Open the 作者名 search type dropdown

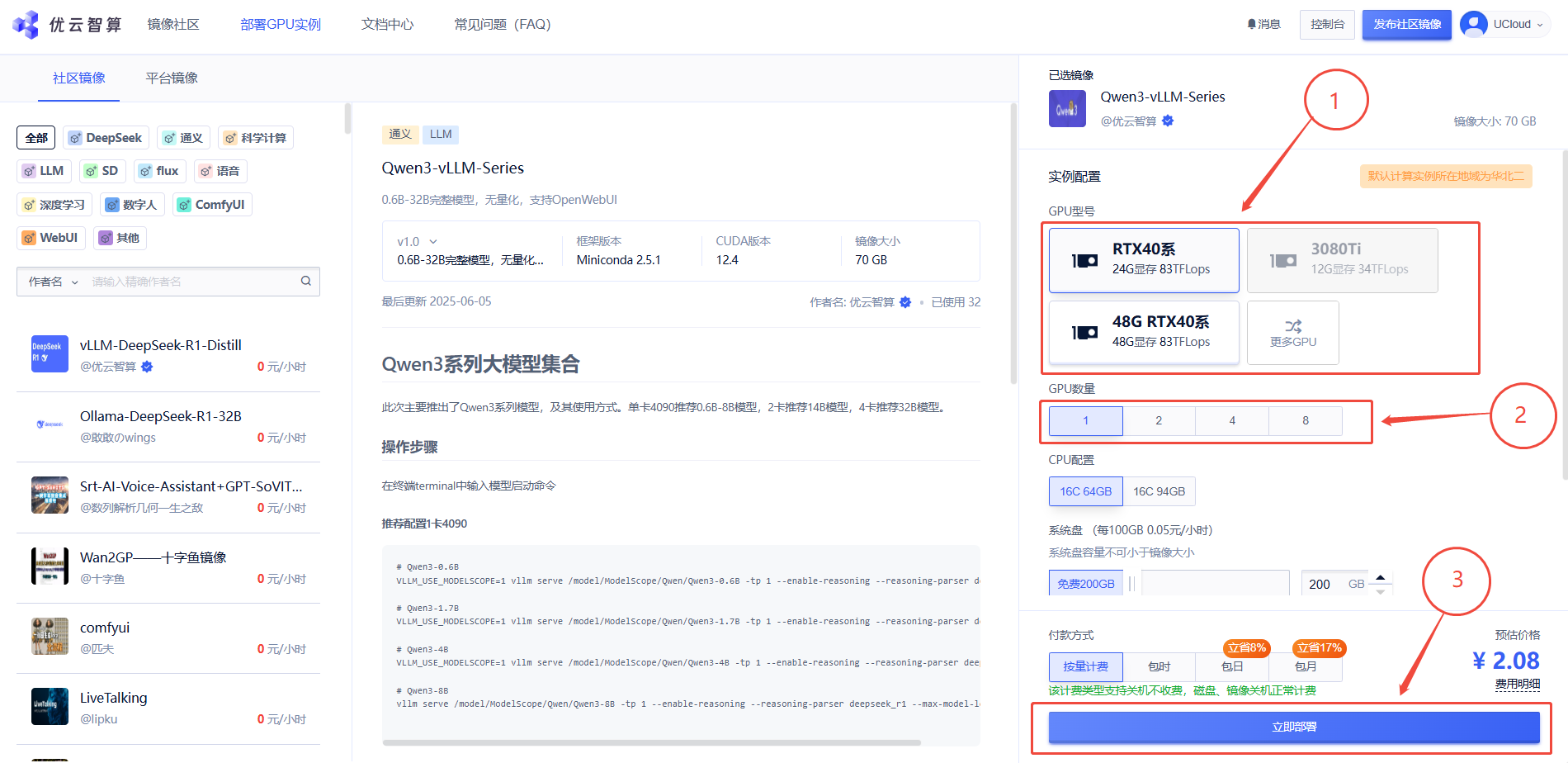pyautogui.click(x=53, y=282)
